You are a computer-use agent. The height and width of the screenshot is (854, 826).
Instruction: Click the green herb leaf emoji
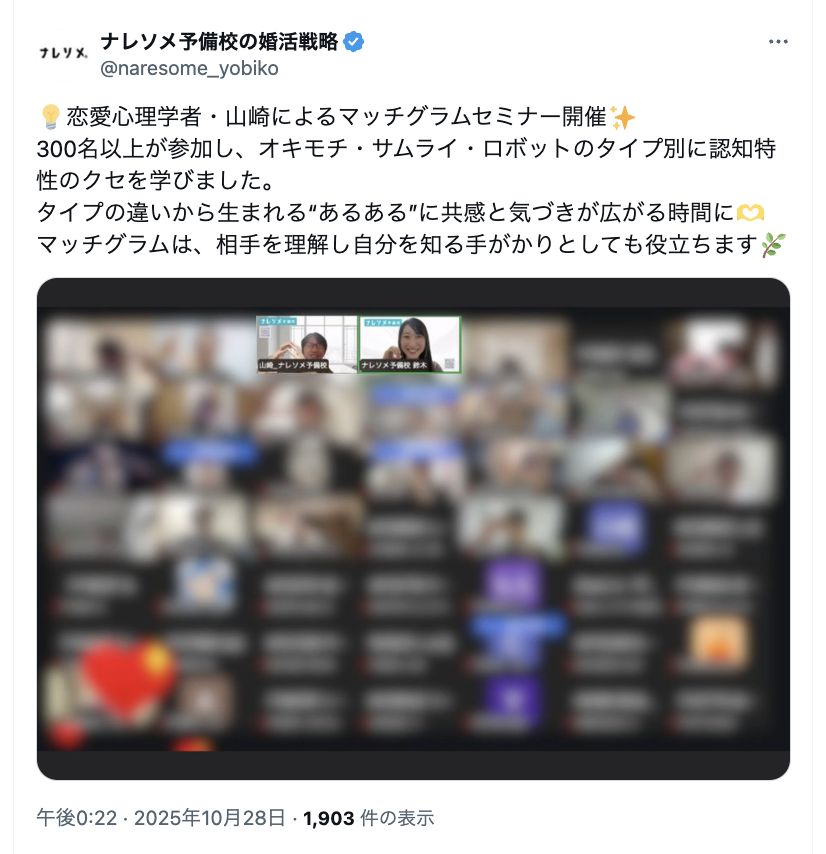pyautogui.click(x=773, y=245)
